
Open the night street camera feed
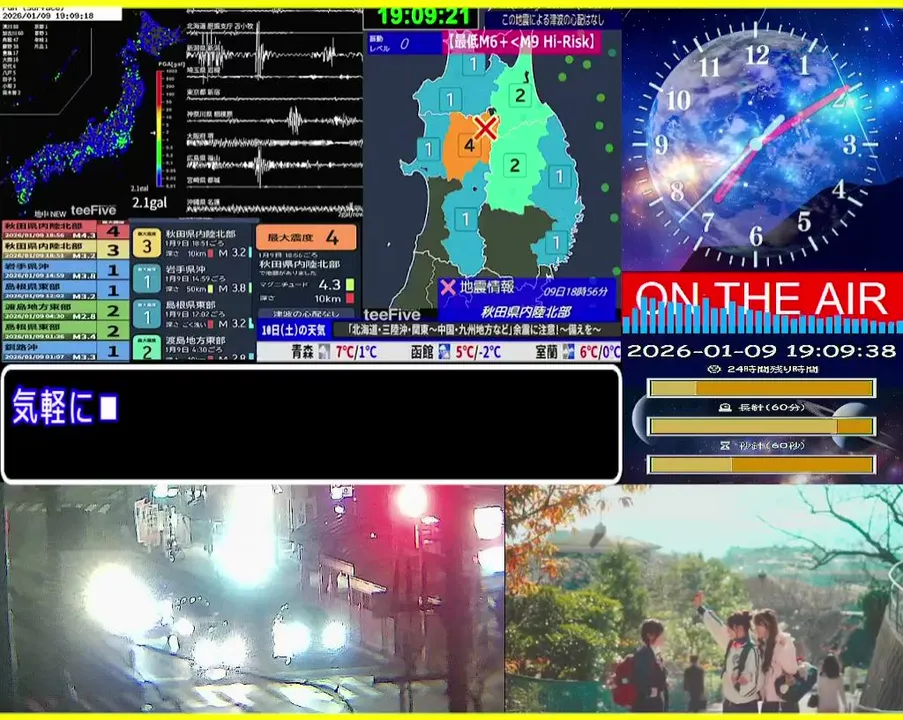pyautogui.click(x=252, y=598)
